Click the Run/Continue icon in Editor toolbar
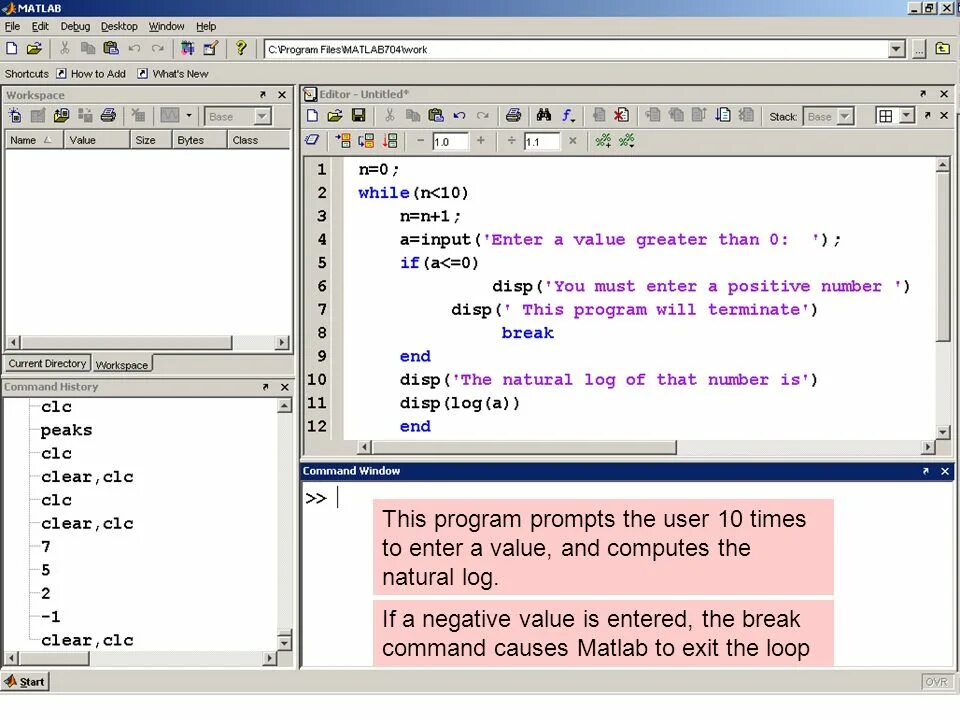 (x=723, y=115)
